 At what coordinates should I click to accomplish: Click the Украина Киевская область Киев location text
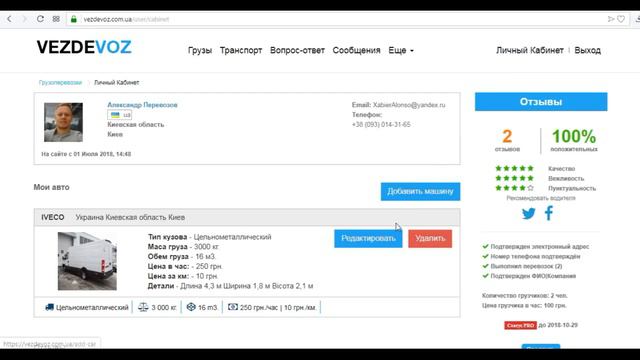click(130, 218)
